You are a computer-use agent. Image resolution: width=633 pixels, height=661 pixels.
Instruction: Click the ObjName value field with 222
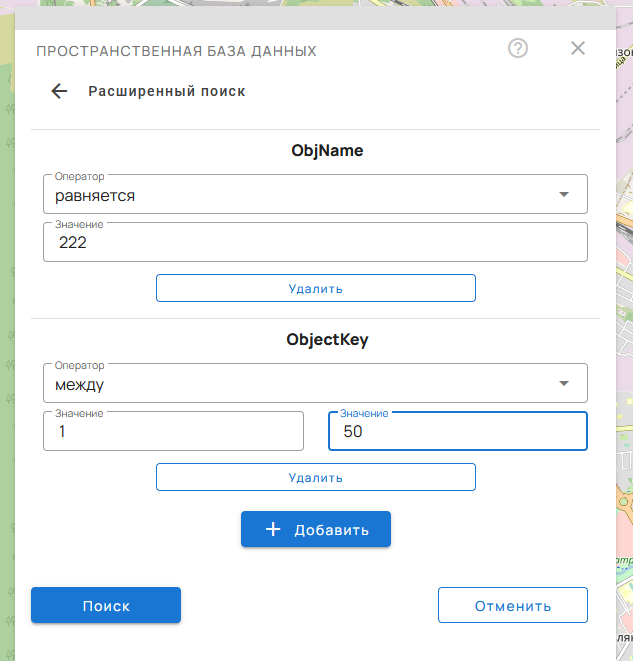click(315, 242)
